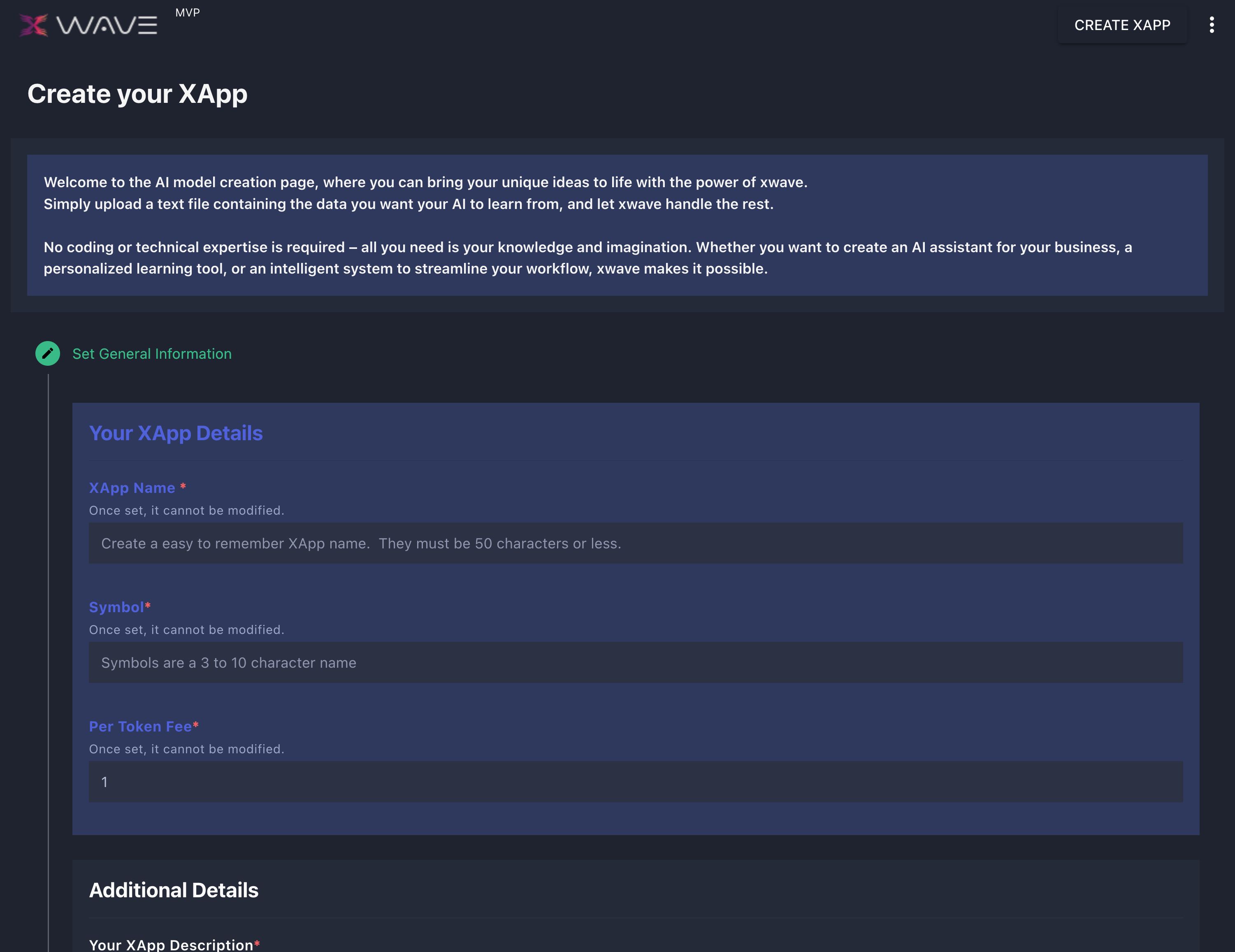
Task: Click the XWAVE logo
Action: tap(88, 25)
